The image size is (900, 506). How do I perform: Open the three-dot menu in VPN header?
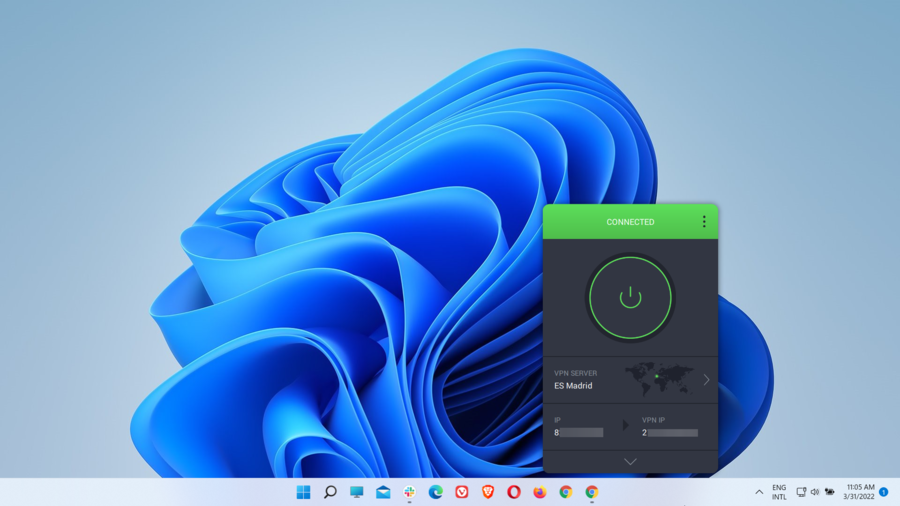(704, 222)
